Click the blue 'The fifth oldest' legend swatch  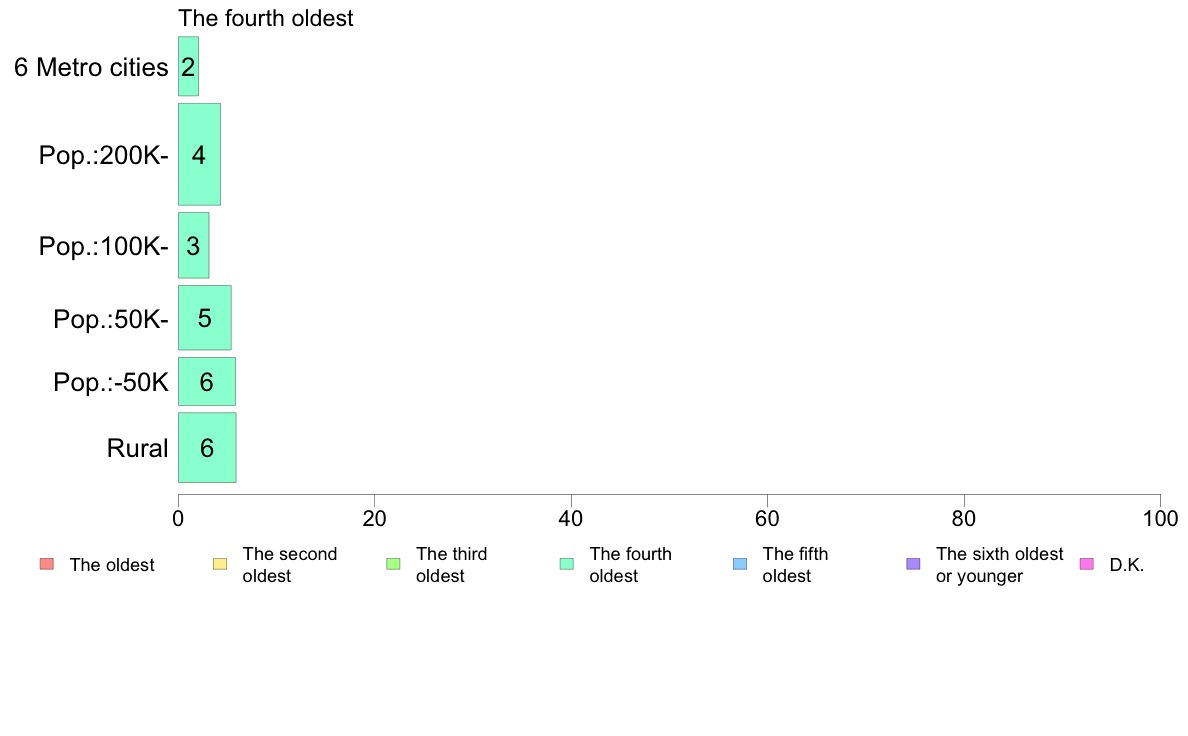pos(740,564)
